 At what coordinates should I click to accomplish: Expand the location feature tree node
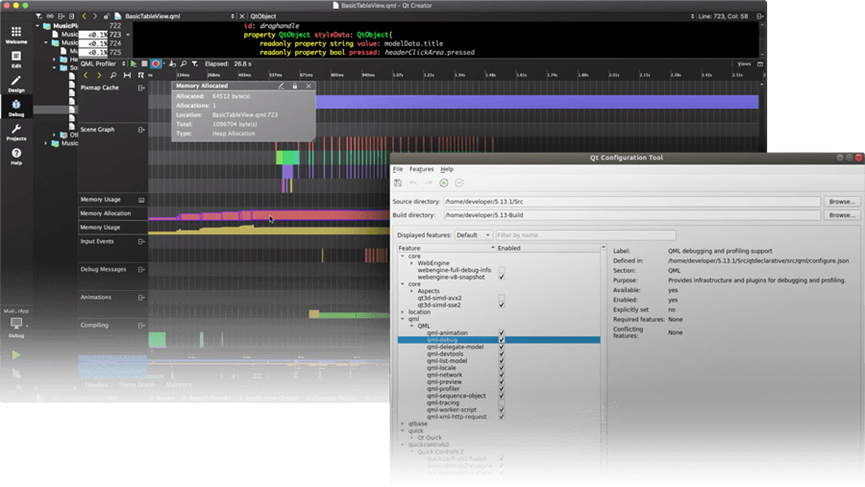click(x=403, y=312)
